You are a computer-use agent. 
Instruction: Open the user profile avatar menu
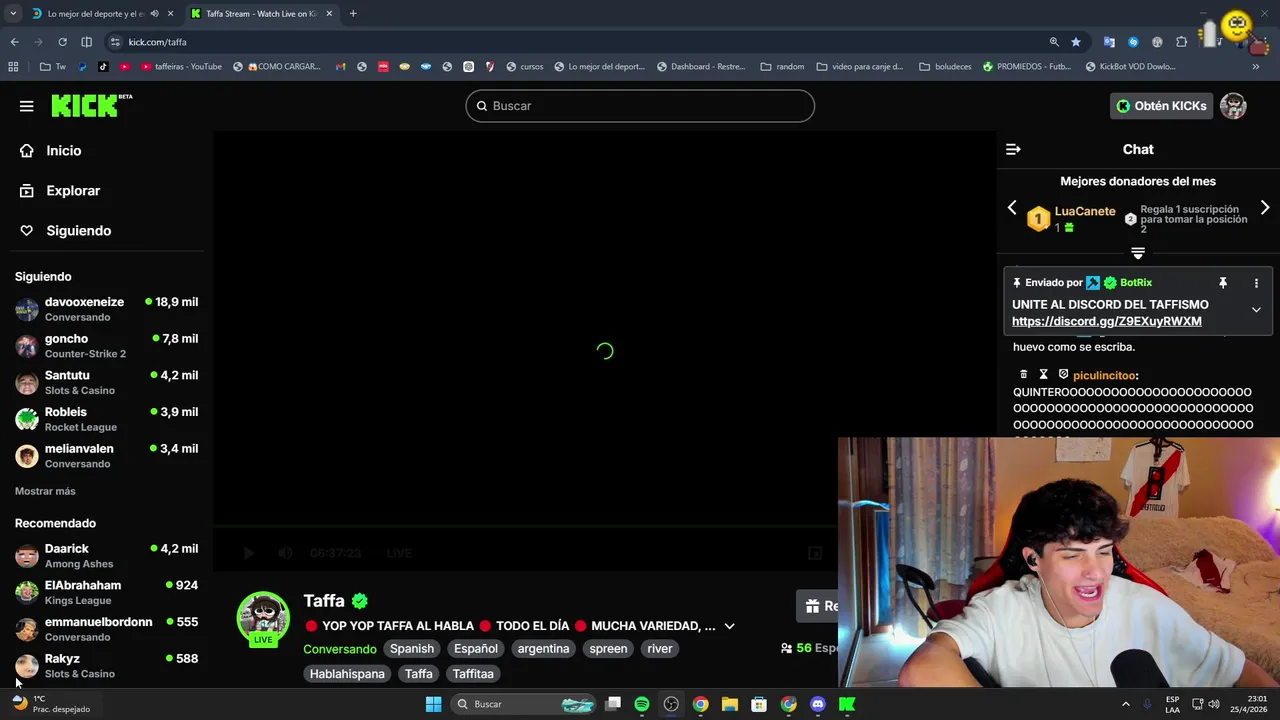pyautogui.click(x=1233, y=106)
